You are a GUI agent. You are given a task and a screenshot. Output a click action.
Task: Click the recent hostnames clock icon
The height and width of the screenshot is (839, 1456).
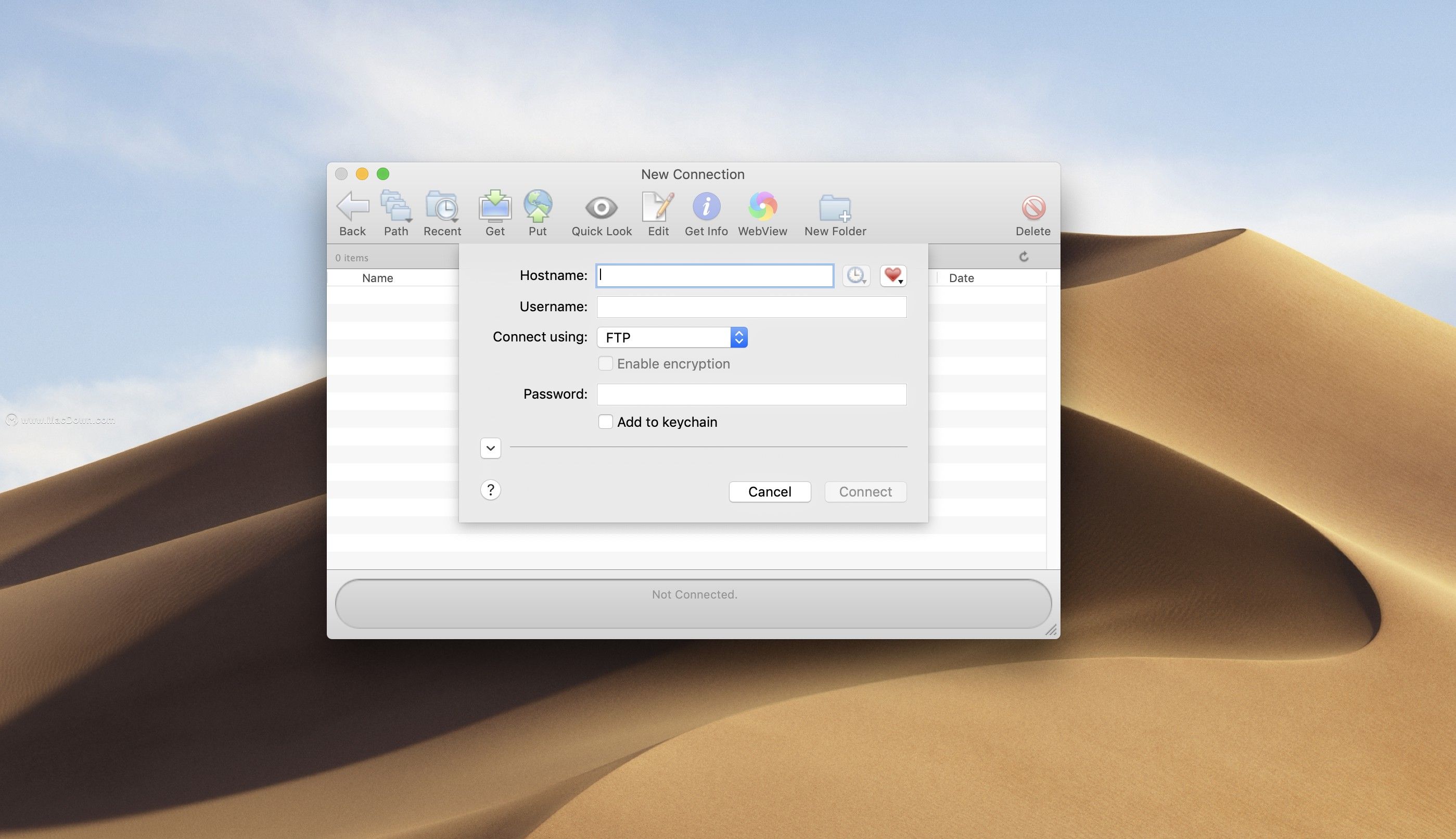tap(856, 276)
